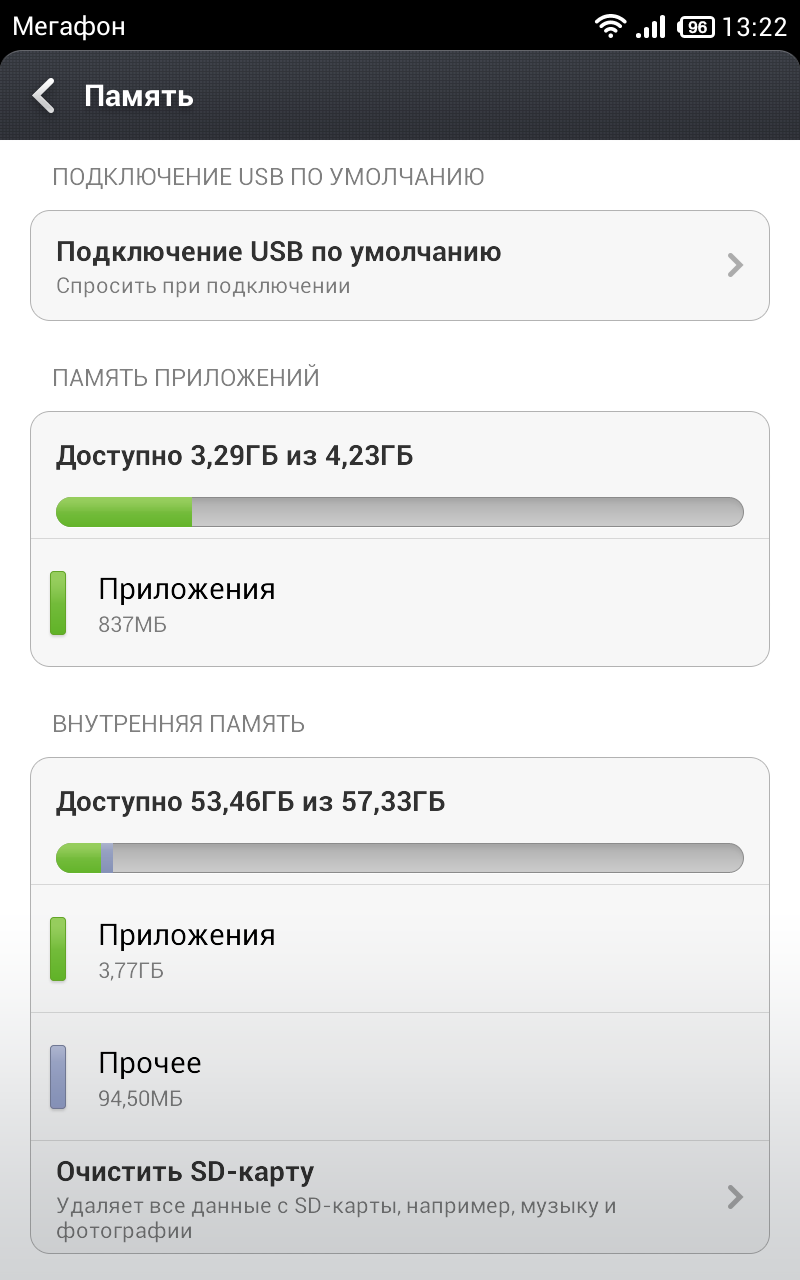Viewport: 800px width, 1280px height.
Task: Tap the cellular signal bars icon
Action: click(x=651, y=26)
